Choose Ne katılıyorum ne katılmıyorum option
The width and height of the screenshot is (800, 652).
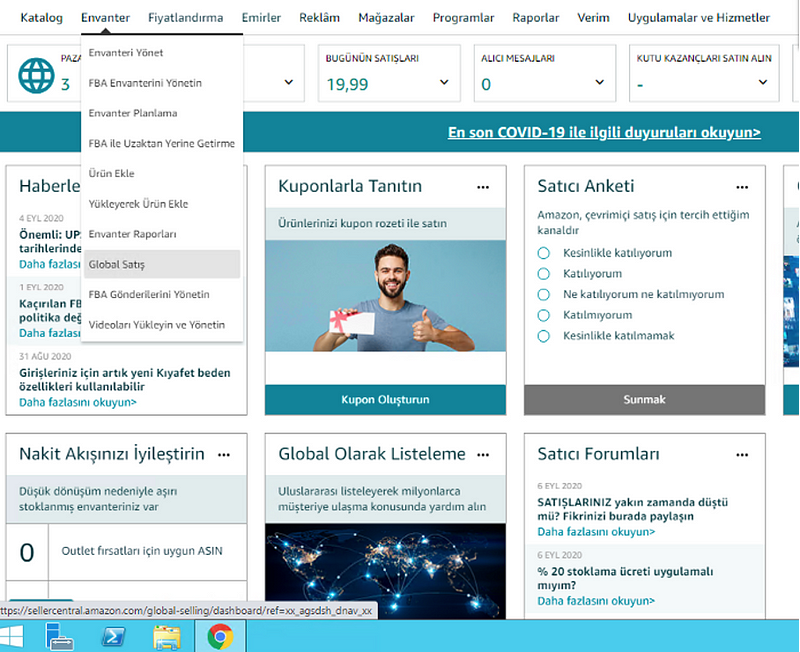(543, 294)
